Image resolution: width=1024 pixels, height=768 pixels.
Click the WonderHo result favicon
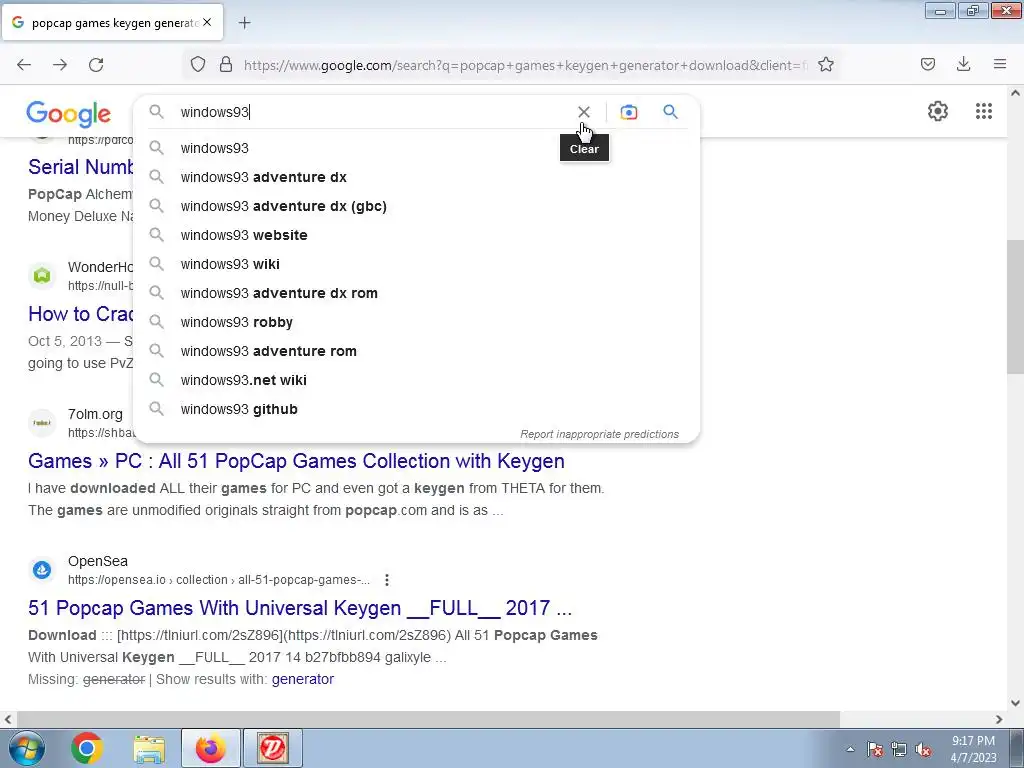tap(42, 276)
